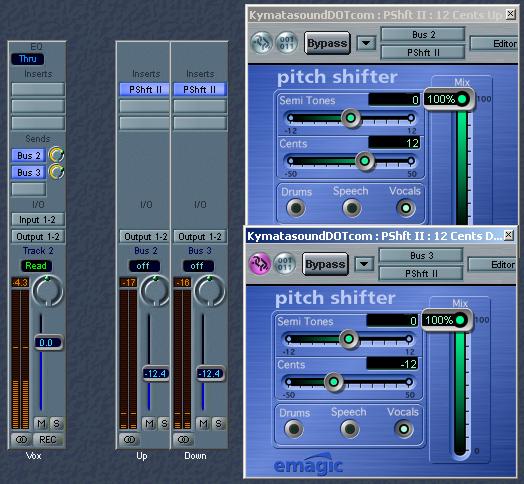Click Up channel fader showing -12.4
This screenshot has height=484, width=524.
pos(156,373)
